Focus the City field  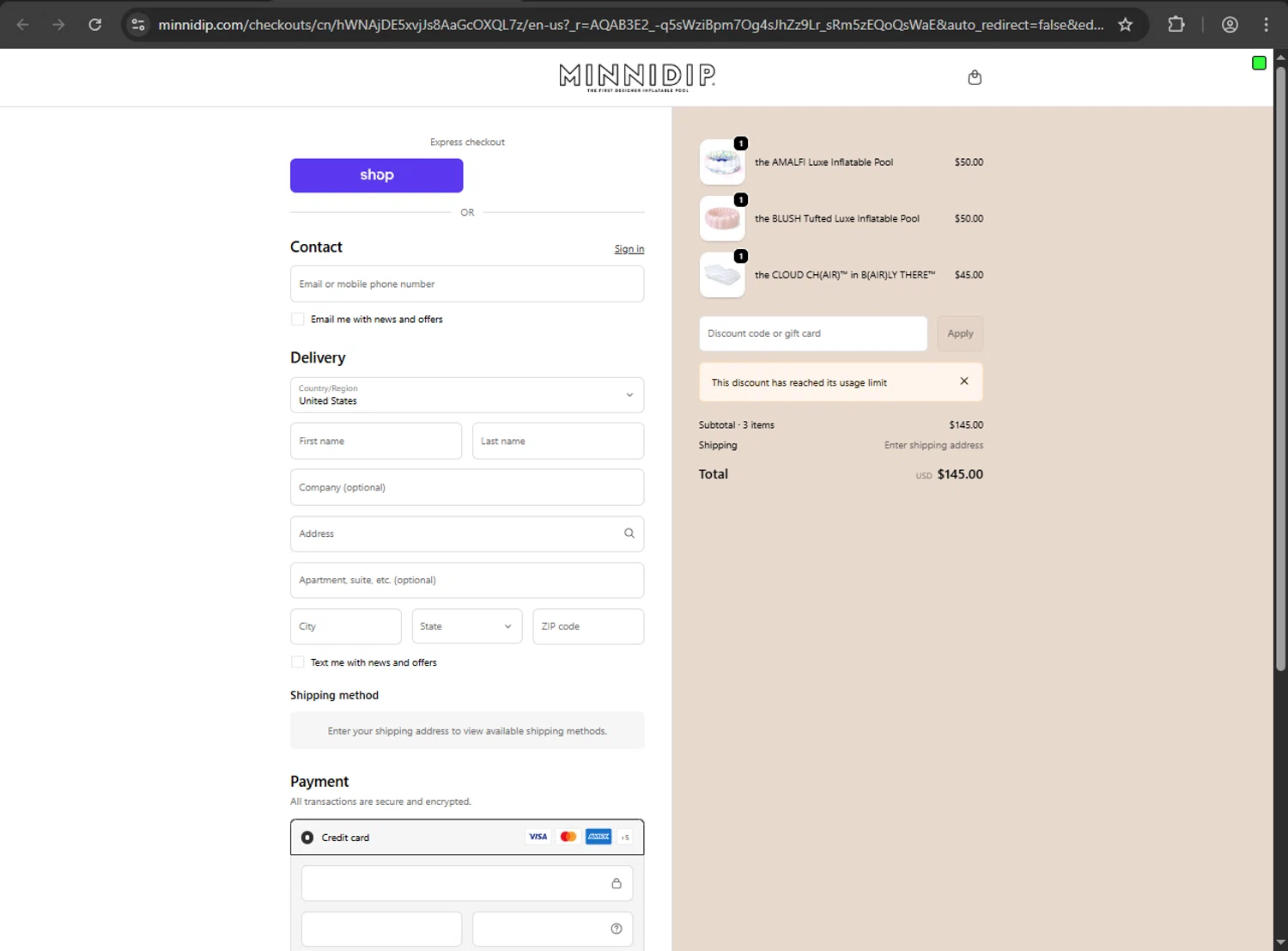(346, 626)
